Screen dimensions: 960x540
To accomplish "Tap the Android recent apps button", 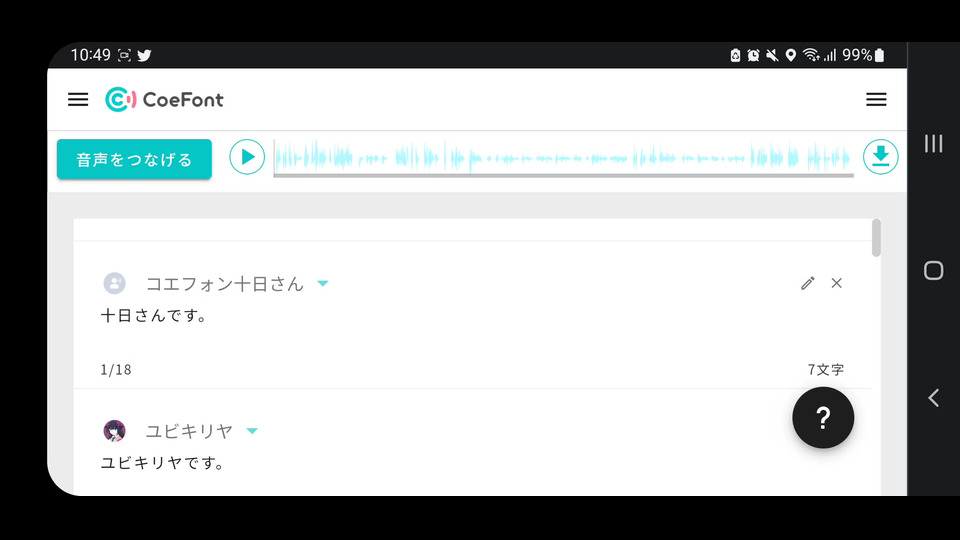I will (x=933, y=144).
